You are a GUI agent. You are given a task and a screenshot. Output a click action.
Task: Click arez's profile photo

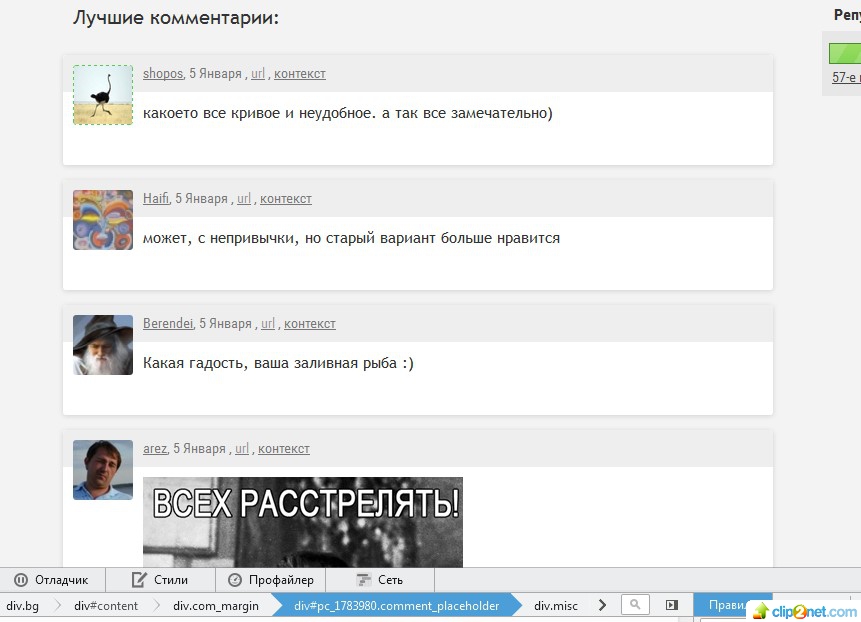103,470
